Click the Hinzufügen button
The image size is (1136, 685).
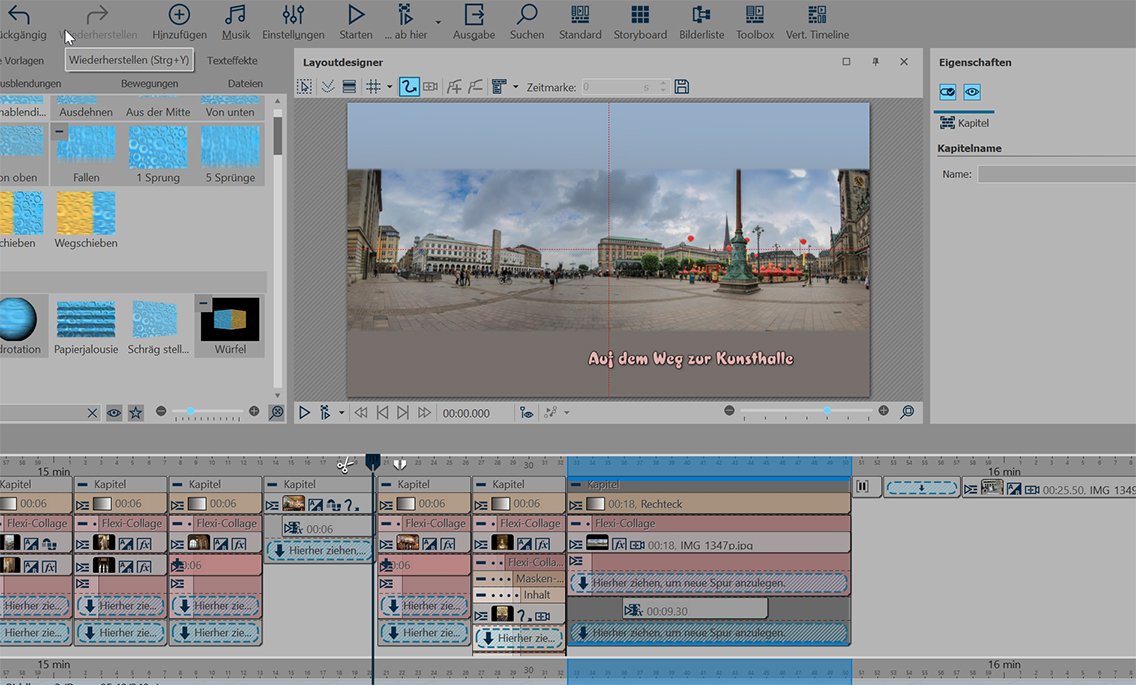pyautogui.click(x=179, y=21)
